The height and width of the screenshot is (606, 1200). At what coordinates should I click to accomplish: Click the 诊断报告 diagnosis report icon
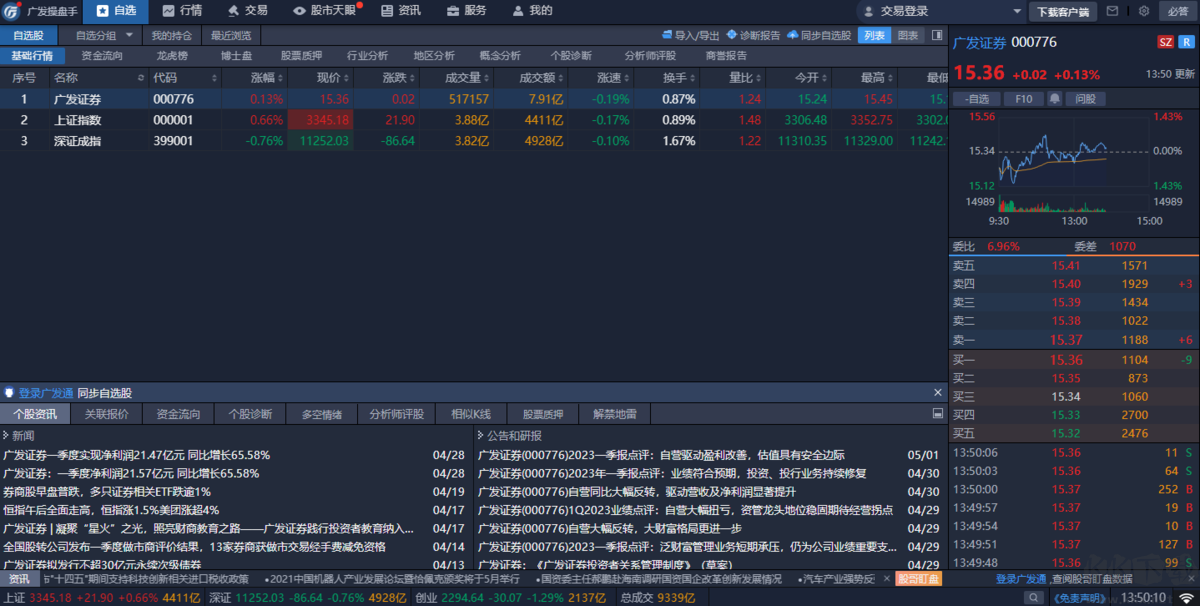pyautogui.click(x=755, y=35)
